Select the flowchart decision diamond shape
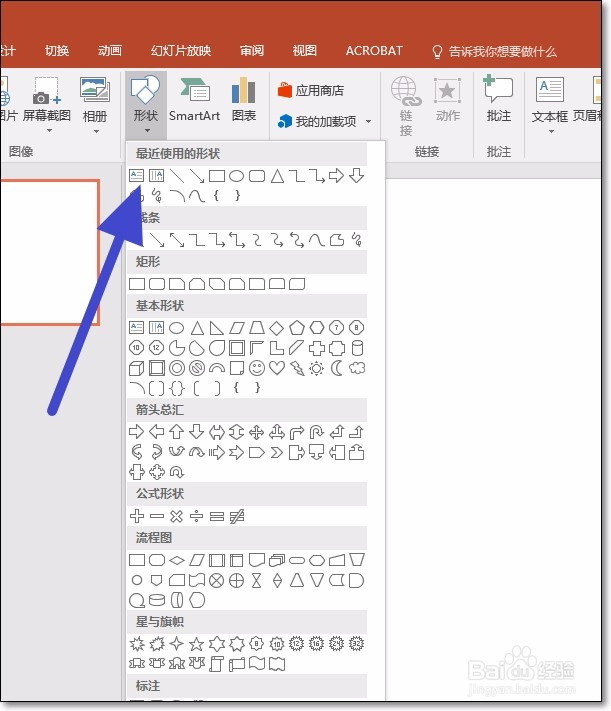The width and height of the screenshot is (611, 711). coord(177,560)
